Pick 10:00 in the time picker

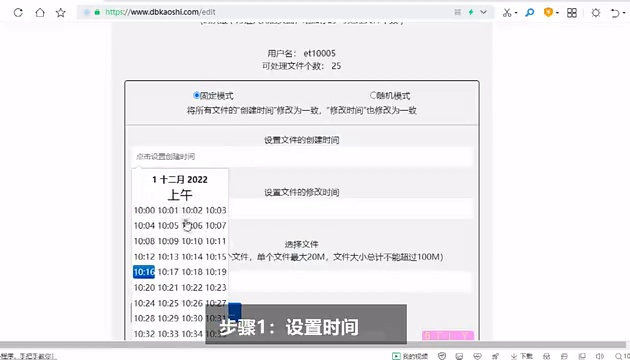coord(144,210)
